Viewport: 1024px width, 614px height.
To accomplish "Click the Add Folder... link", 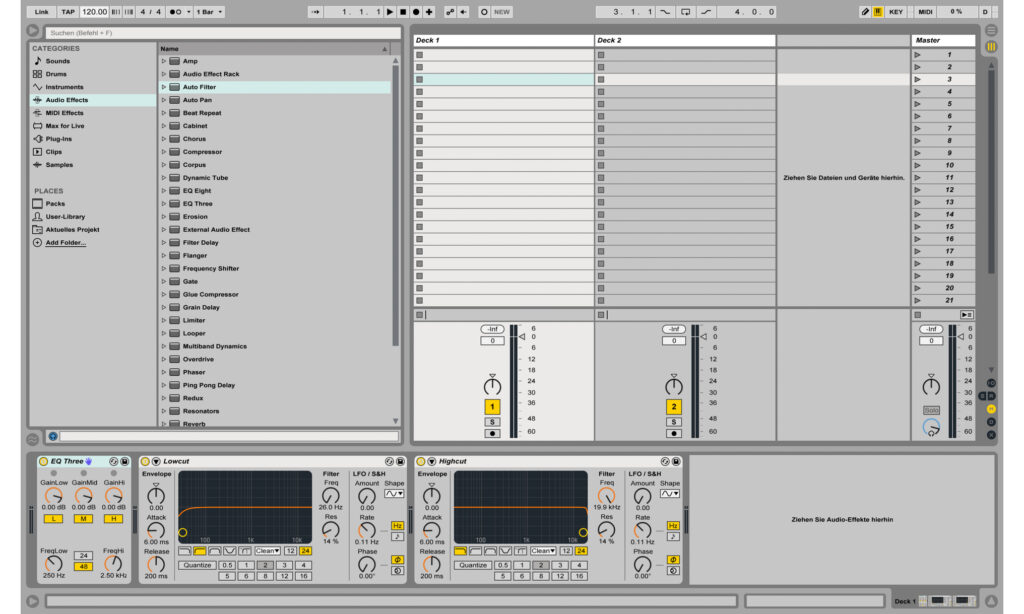I will point(65,242).
